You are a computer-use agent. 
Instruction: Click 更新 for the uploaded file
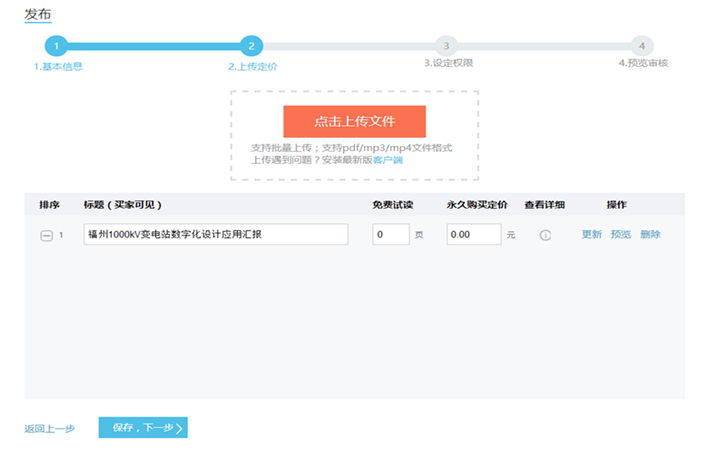tap(592, 234)
